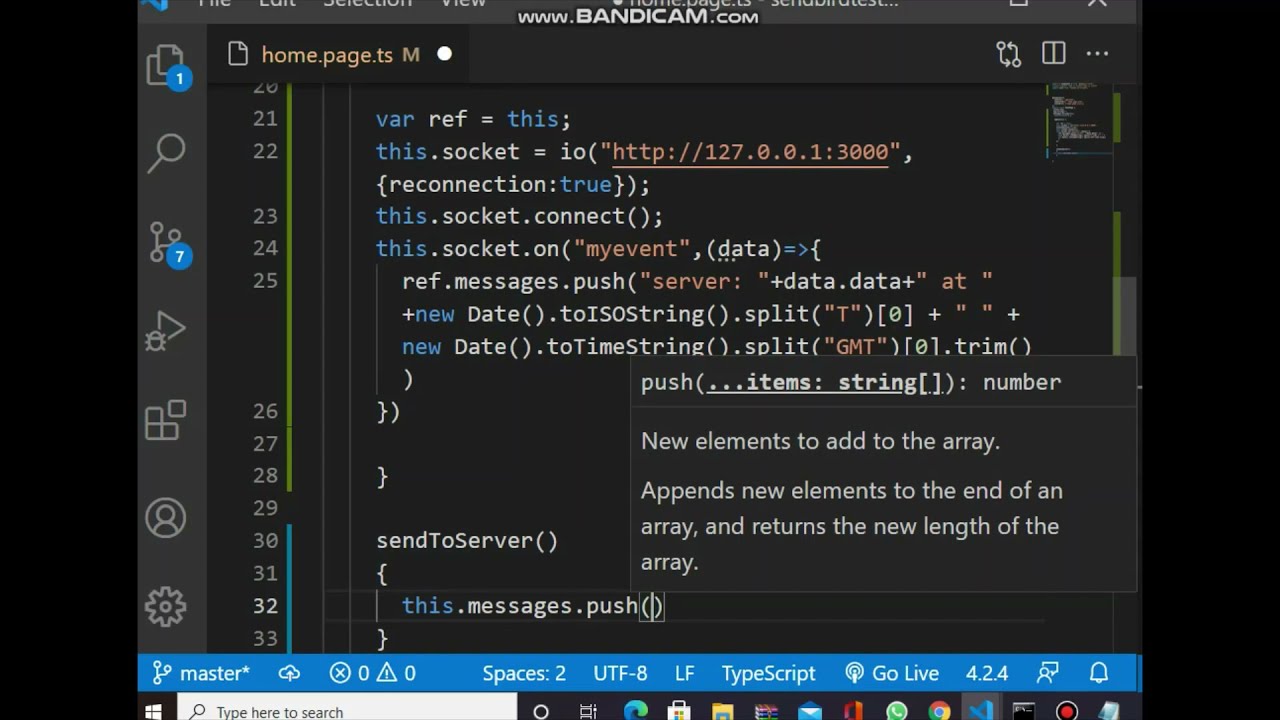Click push signature text in parameter hint
This screenshot has height=720, width=1280.
tap(851, 382)
